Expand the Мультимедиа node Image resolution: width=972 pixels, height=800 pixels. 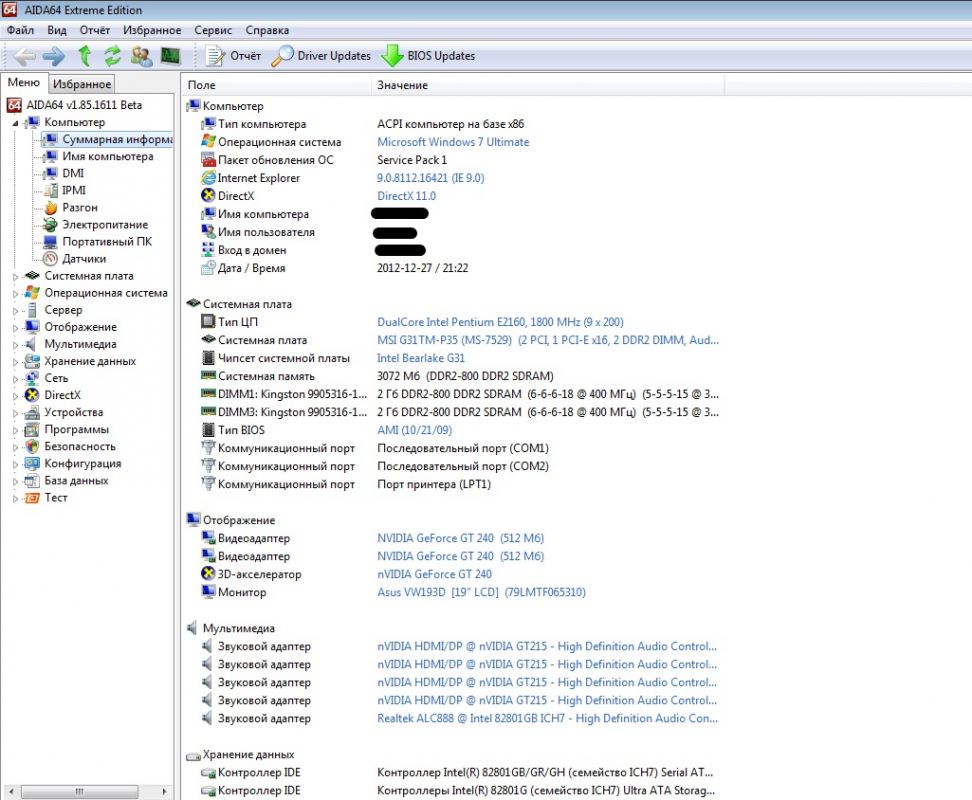[15, 345]
